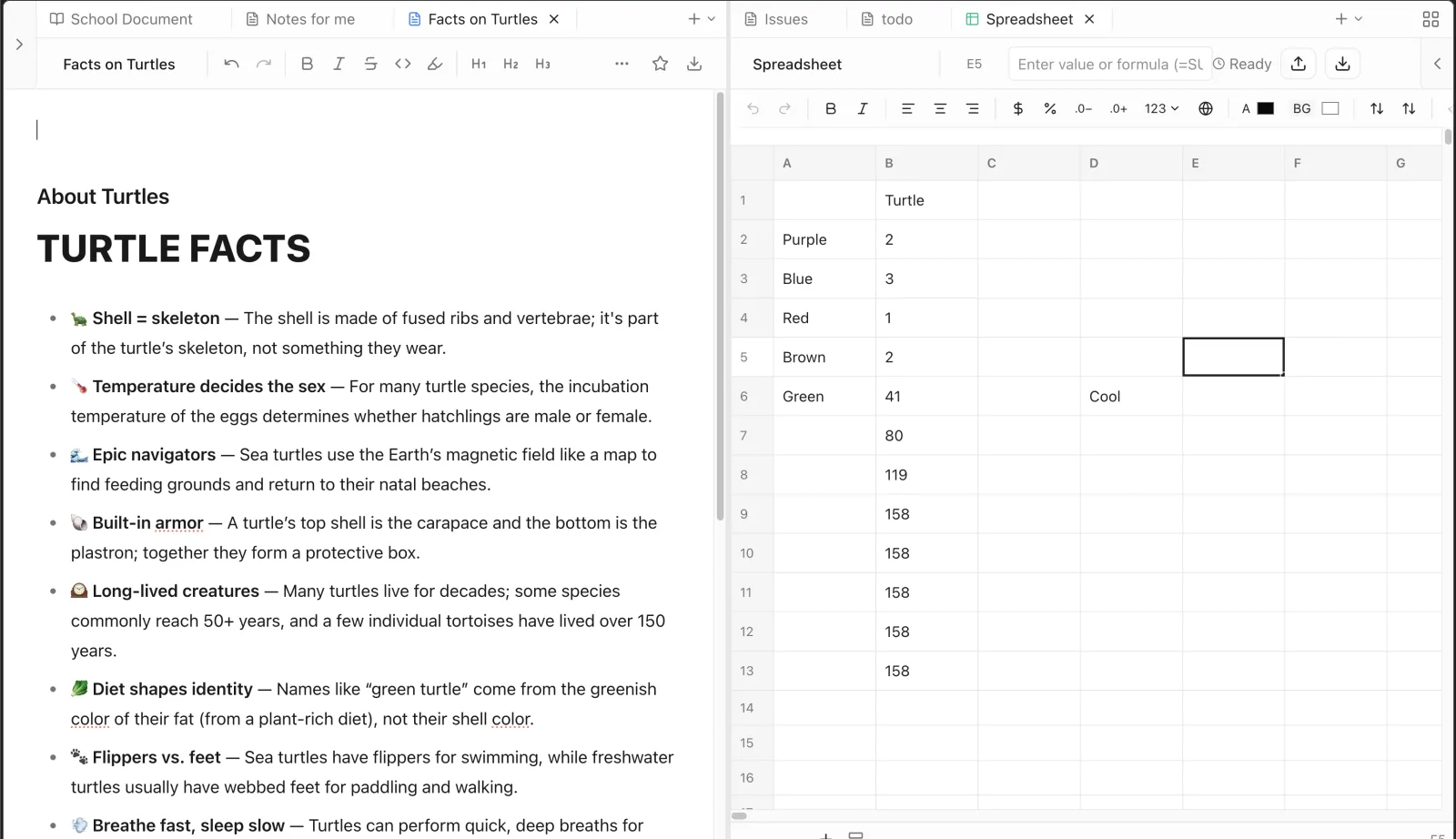Switch to Notes for me tab
1456x839 pixels.
coord(301,19)
